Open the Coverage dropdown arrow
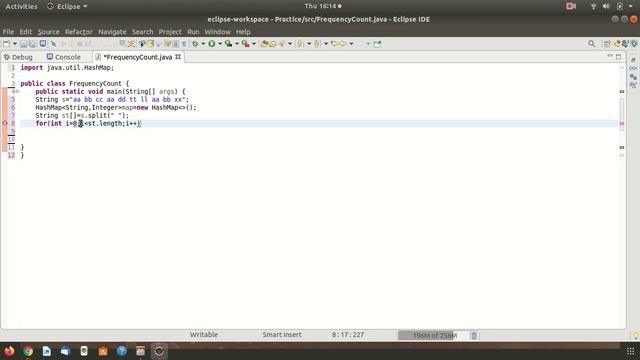Screen dimensions: 640x360 pos(237,44)
